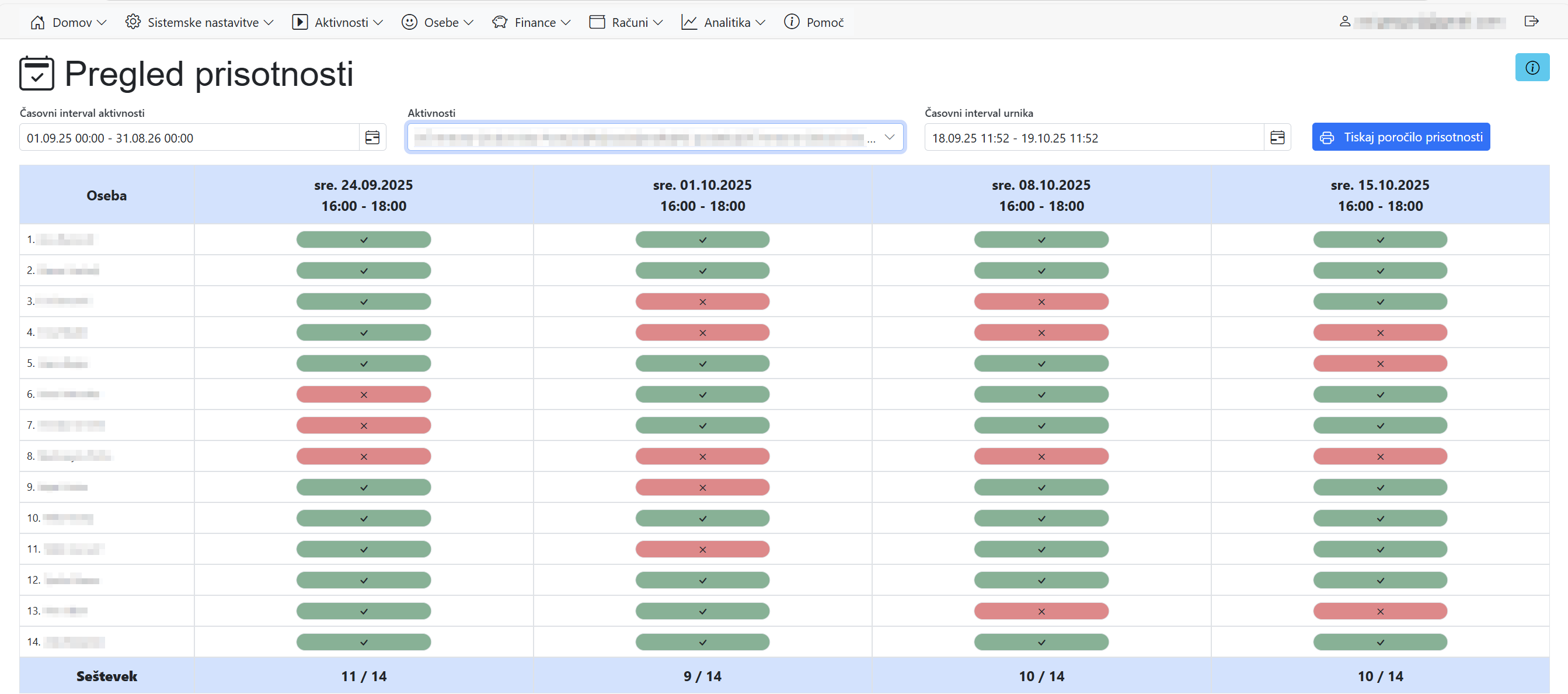This screenshot has width=1568, height=694.
Task: Click green present bar for person 14 on 08.10.2025
Action: click(x=1040, y=642)
